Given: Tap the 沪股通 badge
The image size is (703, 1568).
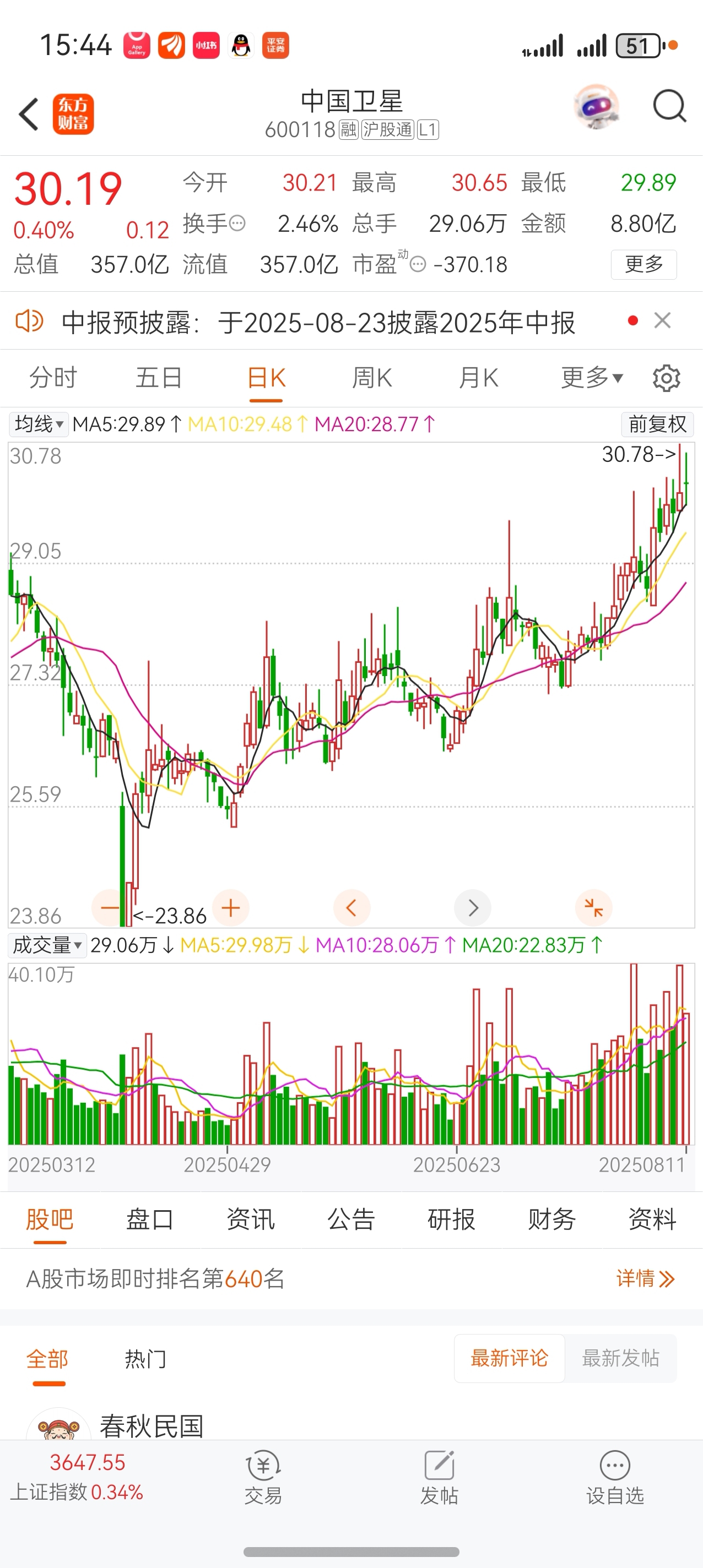Looking at the screenshot, I should point(387,129).
